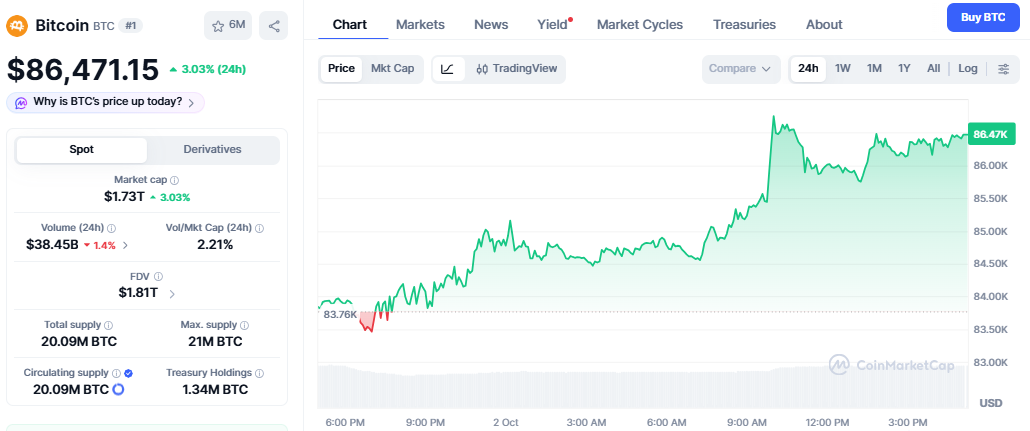This screenshot has height=431, width=1030.
Task: Switch to TradingView candlestick chart
Action: 516,68
